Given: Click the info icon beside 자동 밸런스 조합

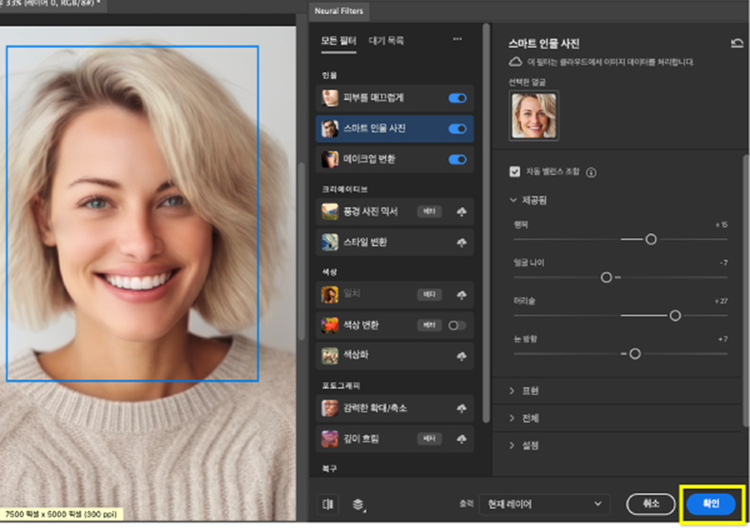Looking at the screenshot, I should click(591, 172).
